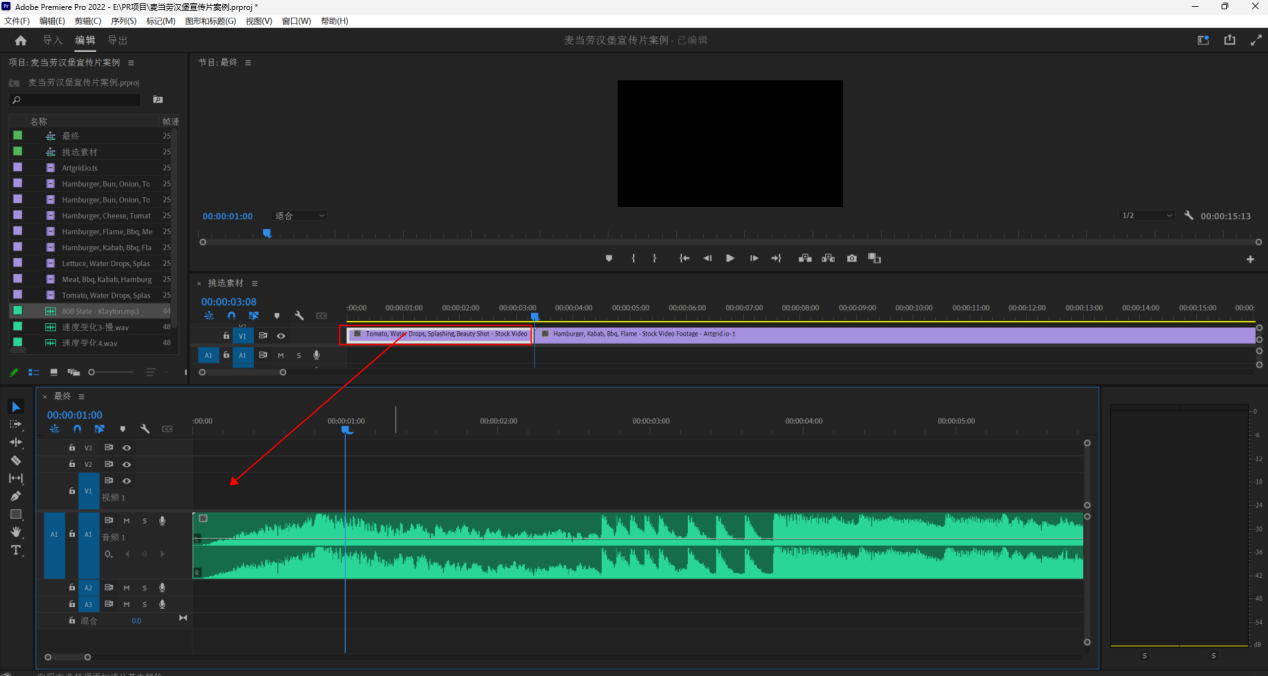Play the program monitor
Image resolution: width=1268 pixels, height=676 pixels.
(x=730, y=258)
